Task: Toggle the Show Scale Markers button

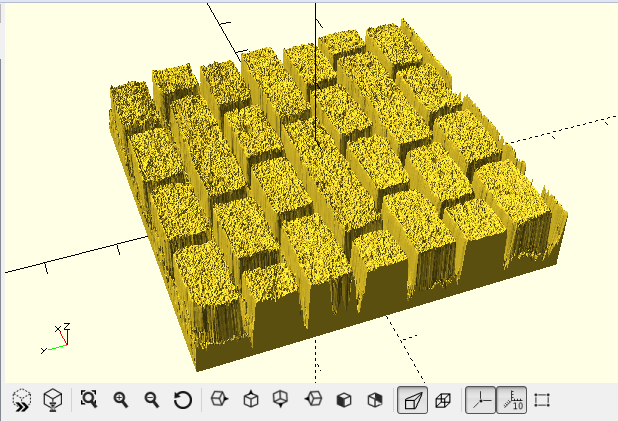Action: click(x=512, y=400)
